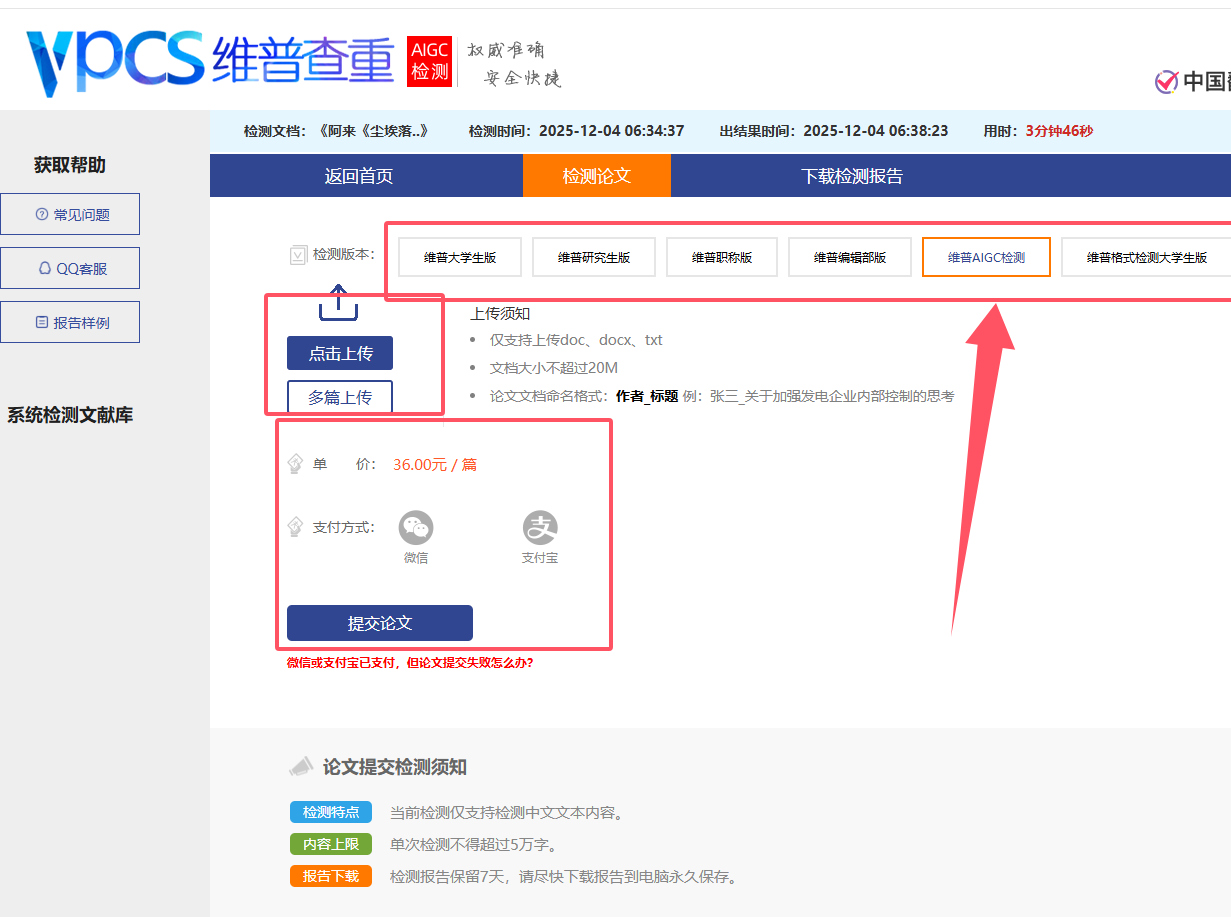Image resolution: width=1231 pixels, height=917 pixels.
Task: Select the WeChat payment icon
Action: [415, 527]
